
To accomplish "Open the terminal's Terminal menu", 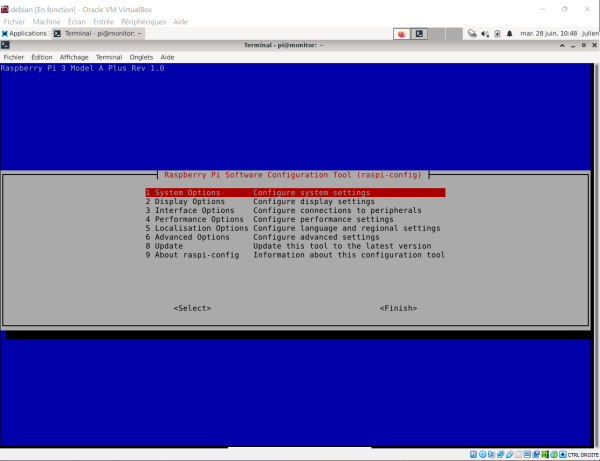I will click(109, 57).
